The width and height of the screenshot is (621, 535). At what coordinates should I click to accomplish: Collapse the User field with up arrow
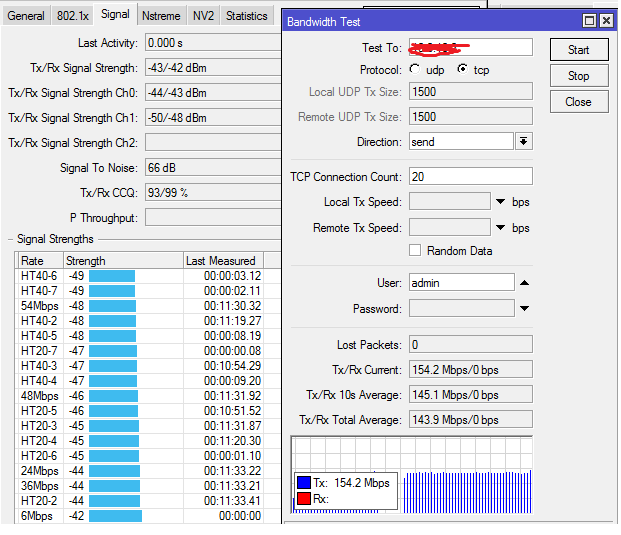tap(524, 283)
